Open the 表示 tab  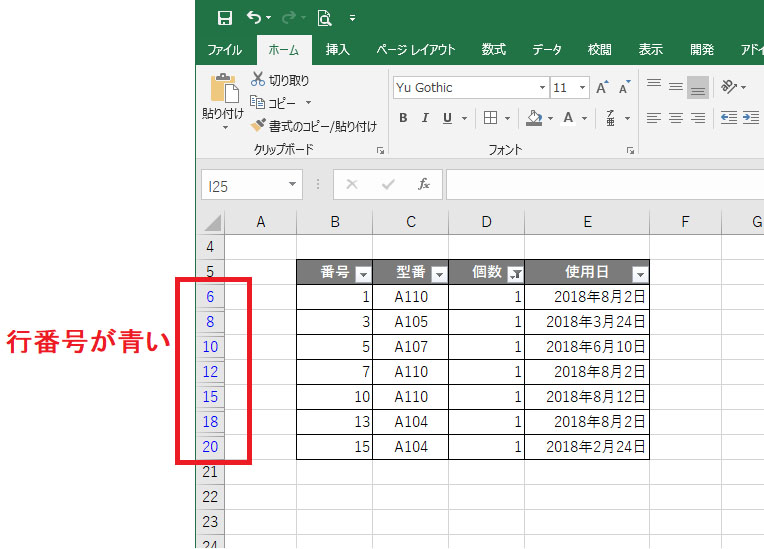(x=650, y=50)
